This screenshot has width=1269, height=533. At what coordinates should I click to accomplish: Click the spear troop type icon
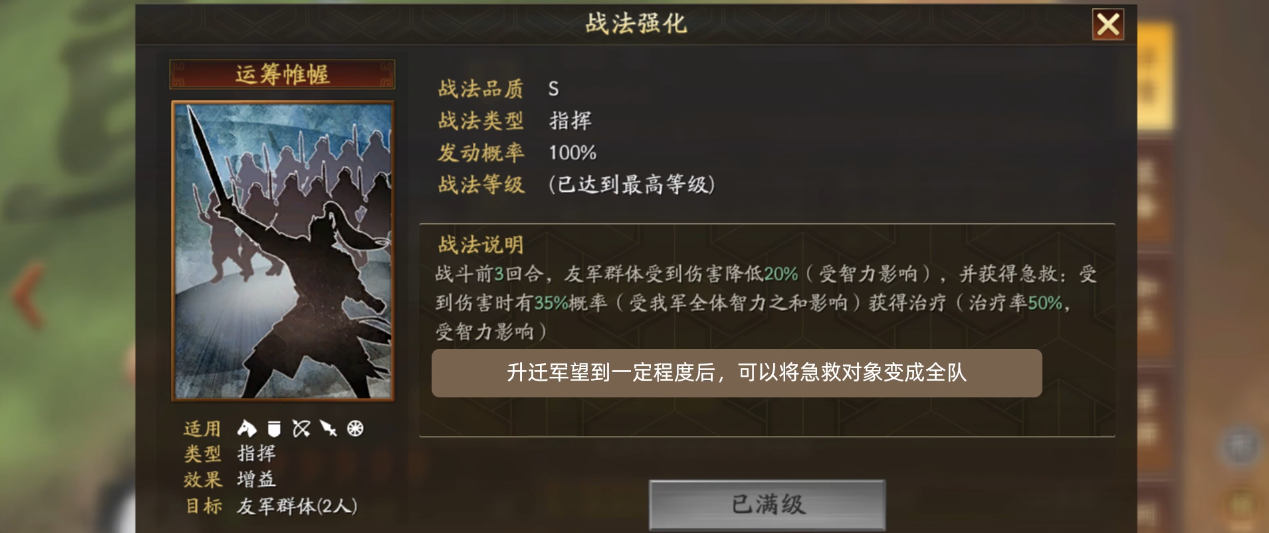coord(328,428)
